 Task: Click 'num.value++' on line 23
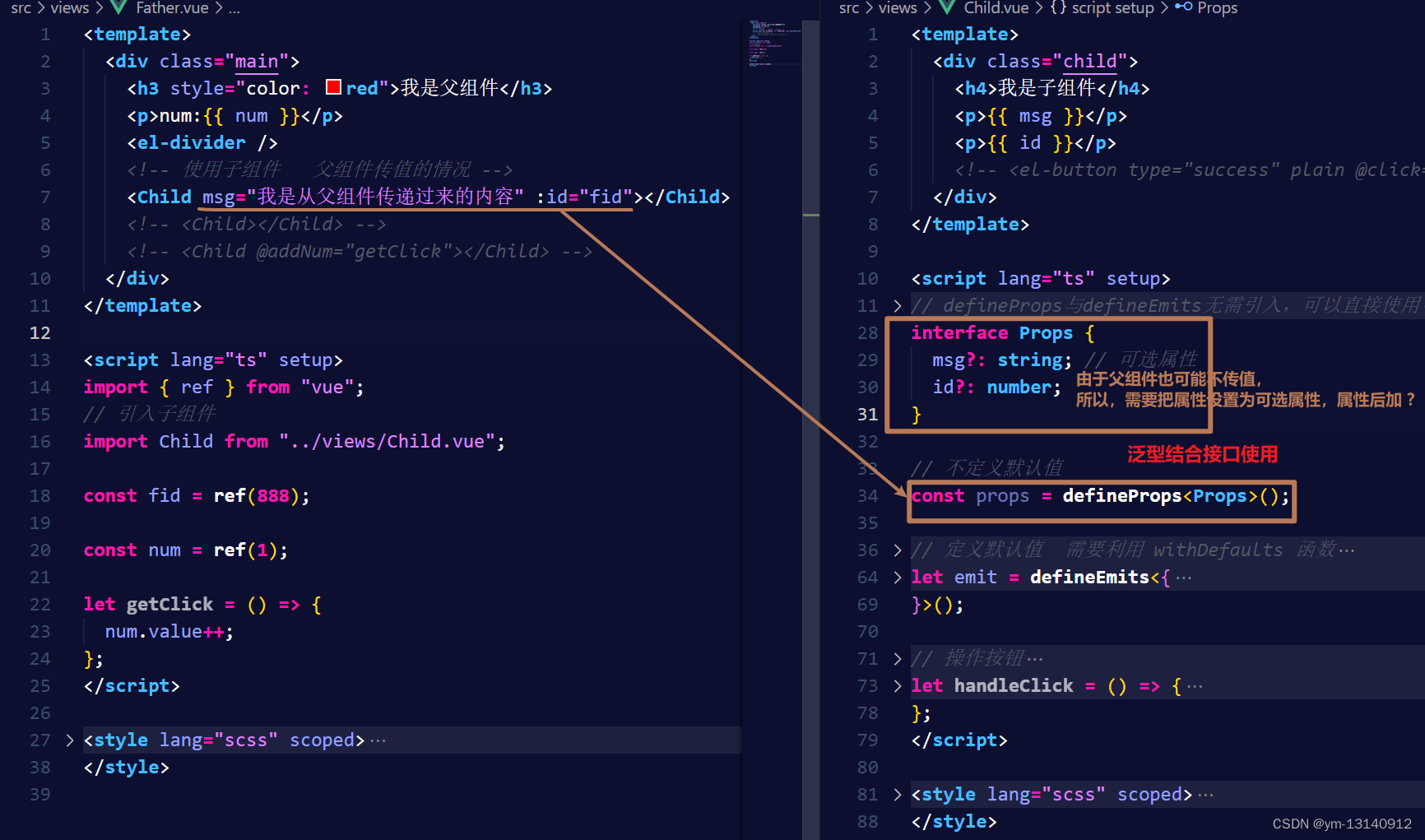[x=164, y=632]
